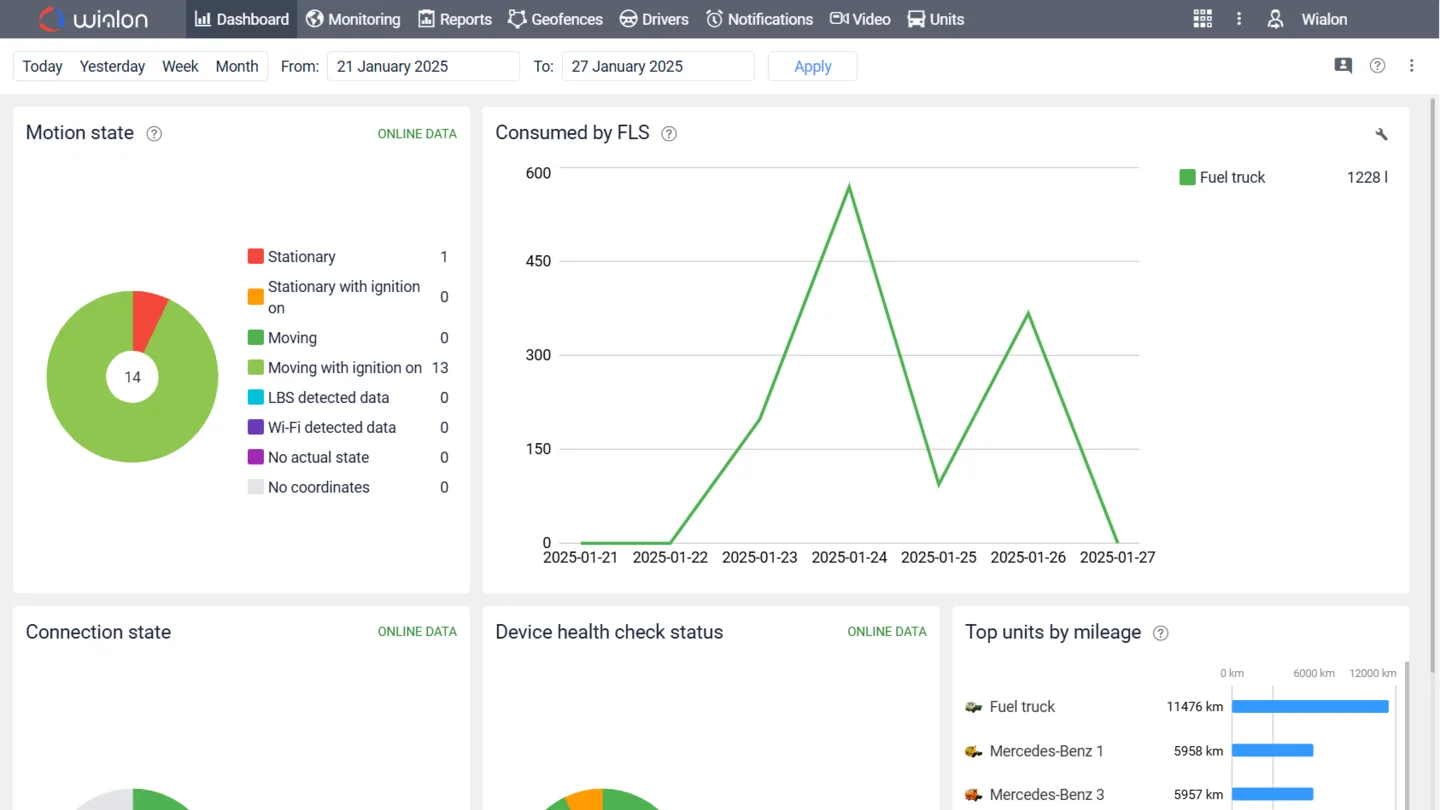Click the Fuel truck green legend swatch

coord(1187,177)
